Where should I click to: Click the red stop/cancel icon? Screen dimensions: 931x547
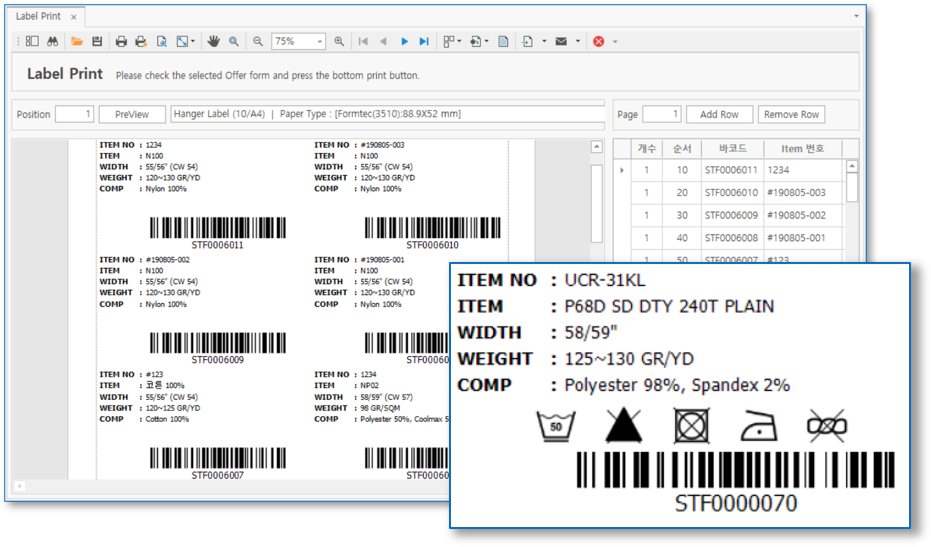(598, 42)
